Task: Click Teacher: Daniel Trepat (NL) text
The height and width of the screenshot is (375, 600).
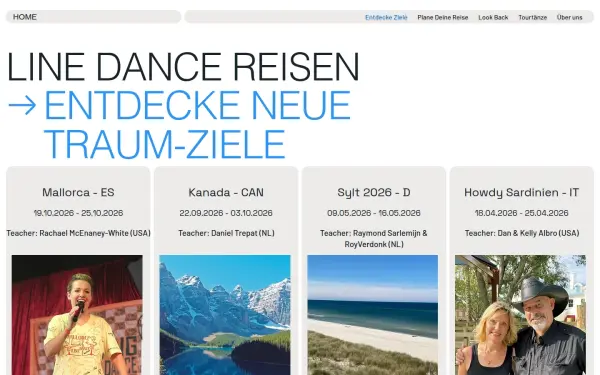Action: (x=226, y=233)
